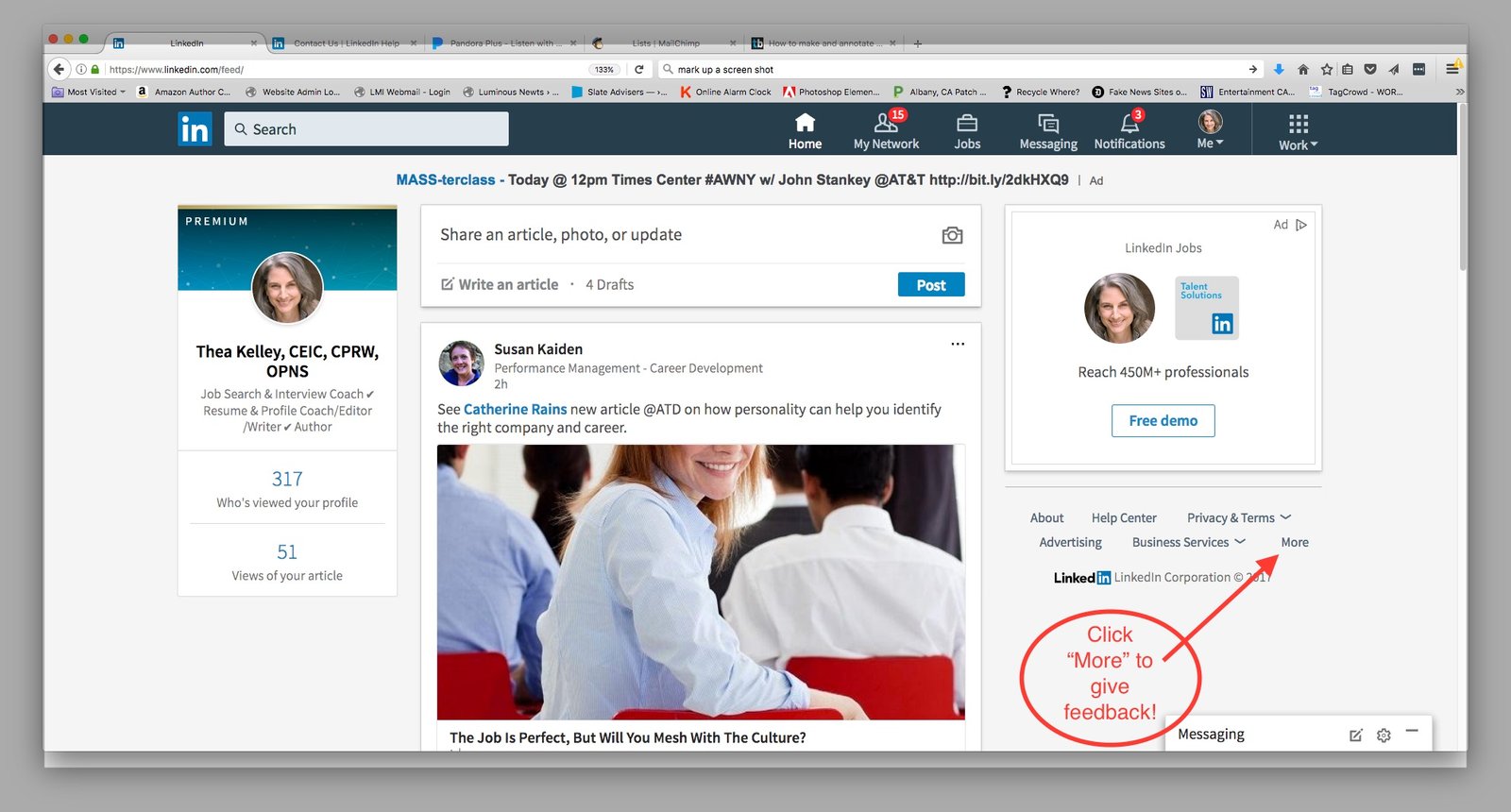Click the More link in footer
Viewport: 1511px width, 812px height.
click(1295, 542)
